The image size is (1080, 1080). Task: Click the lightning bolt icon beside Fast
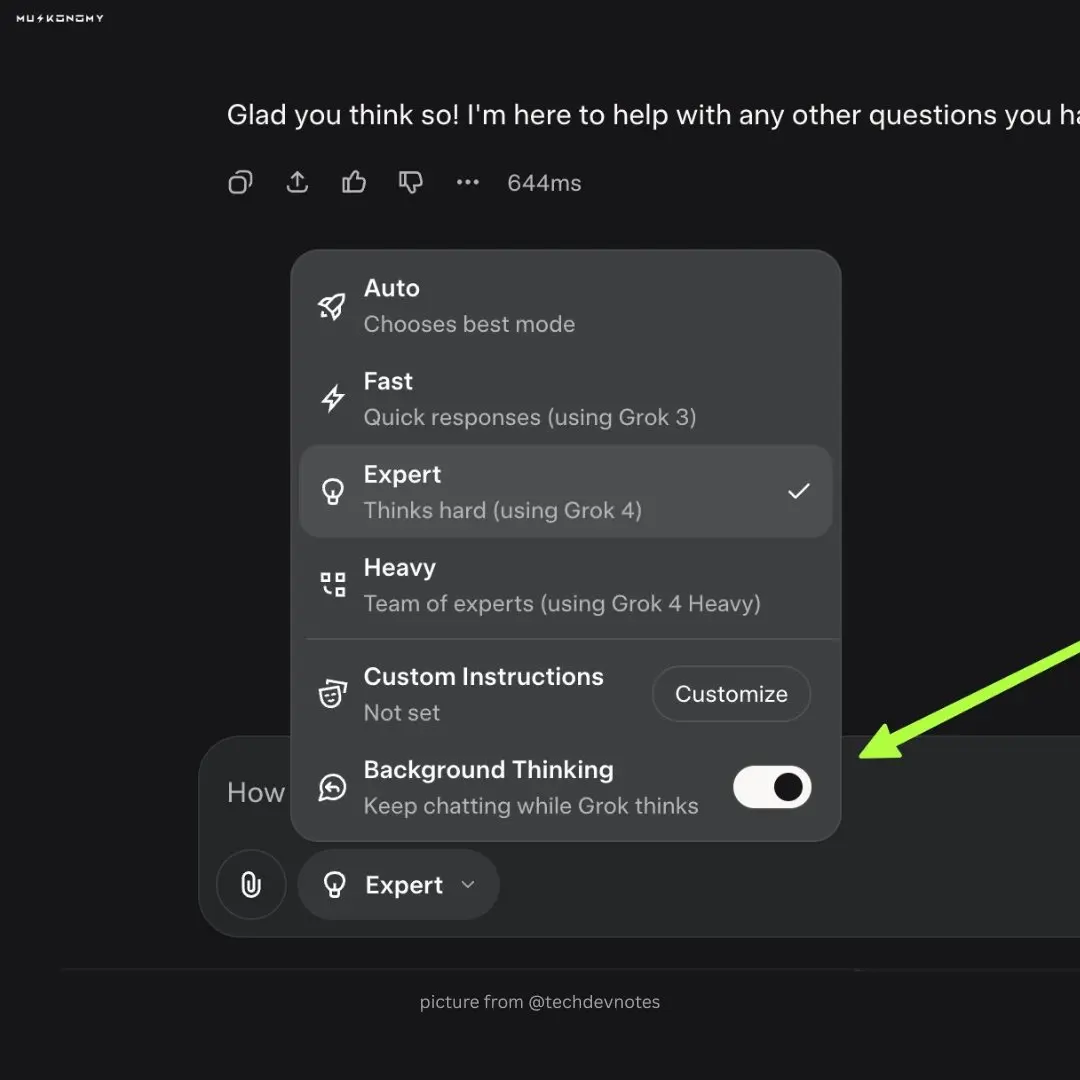(333, 398)
